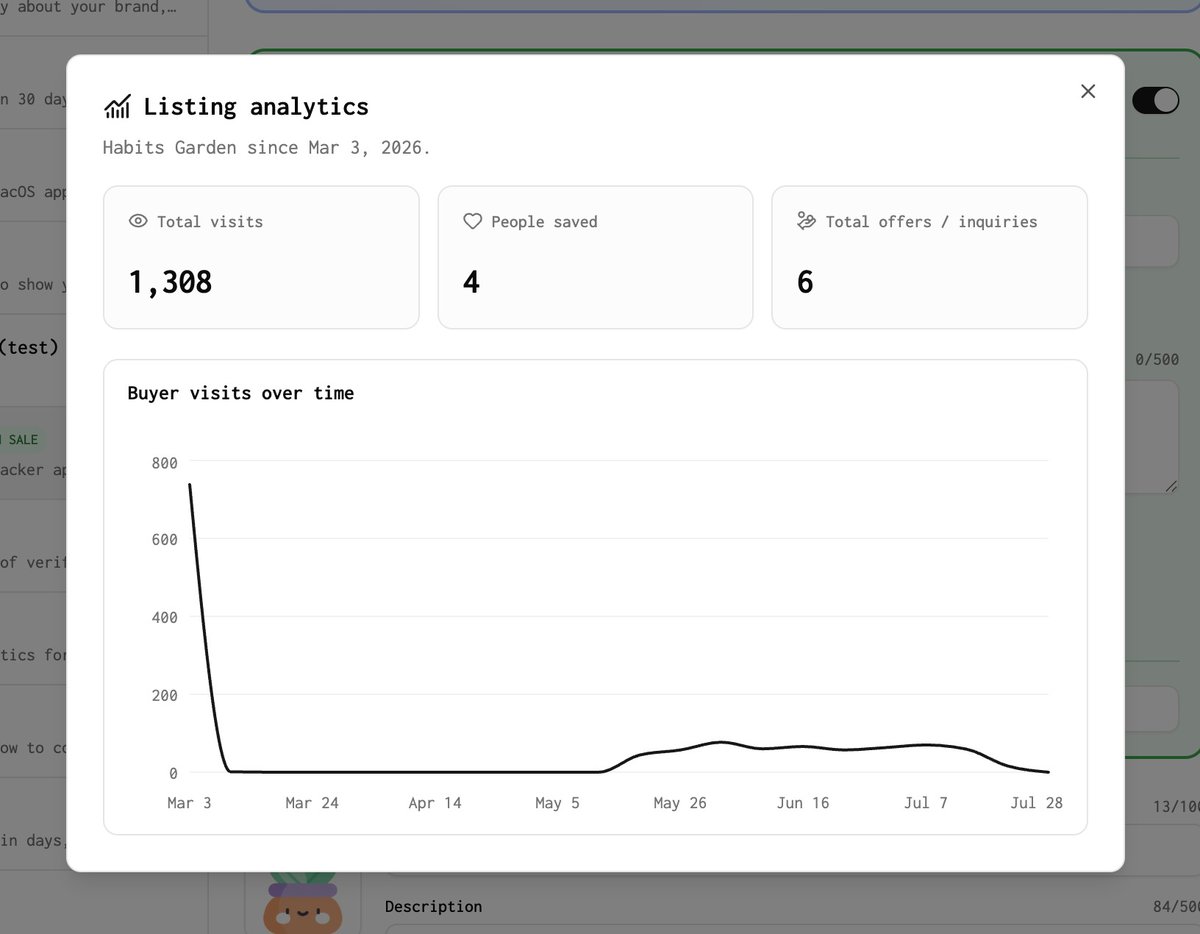Click the Jul 7 x-axis label
Image resolution: width=1200 pixels, height=934 pixels.
[925, 802]
